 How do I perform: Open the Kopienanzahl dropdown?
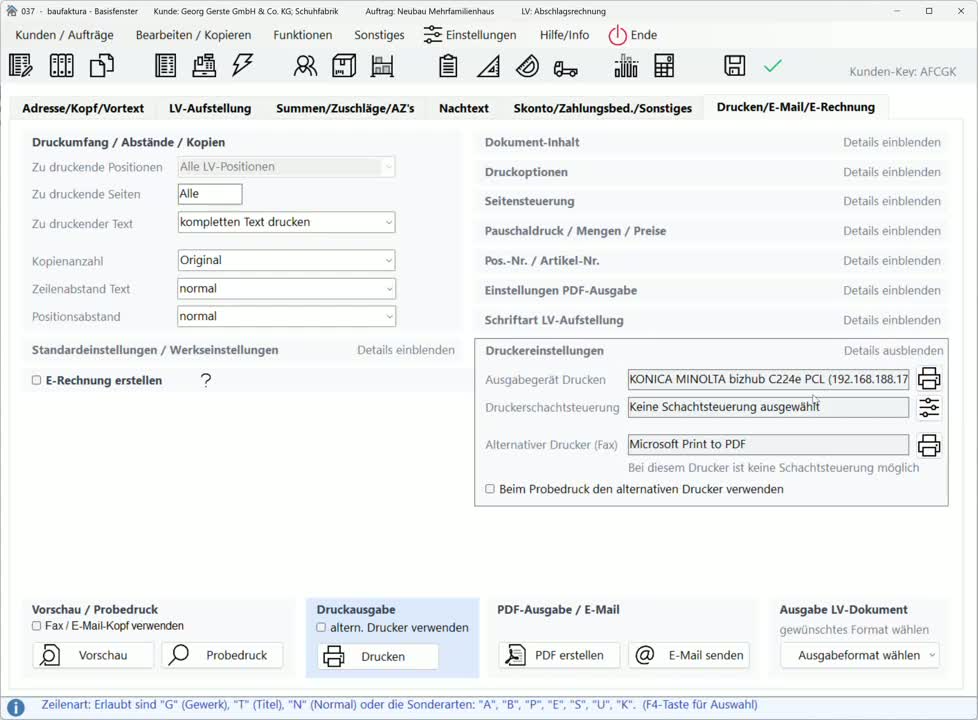pyautogui.click(x=286, y=260)
